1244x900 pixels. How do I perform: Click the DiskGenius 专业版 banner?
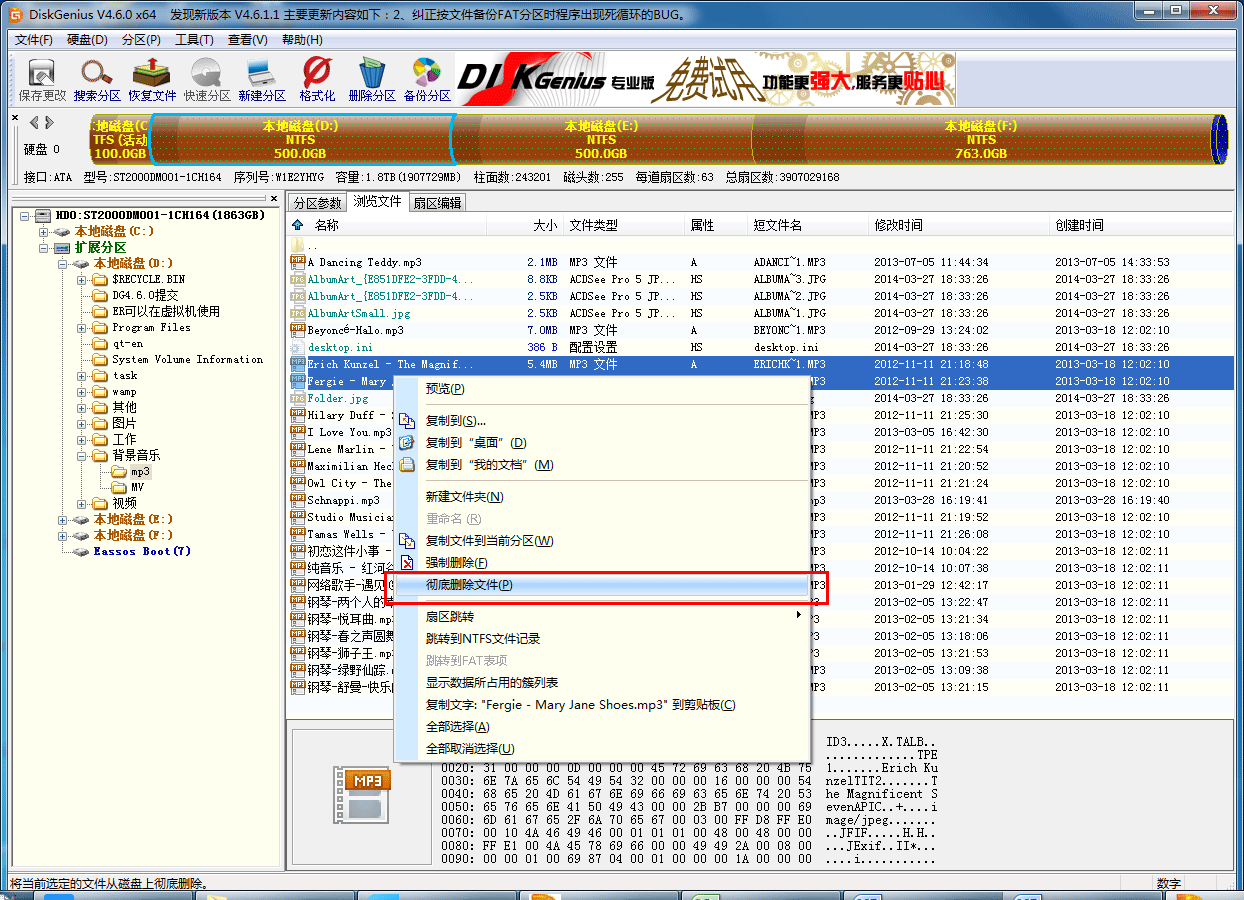pos(706,79)
